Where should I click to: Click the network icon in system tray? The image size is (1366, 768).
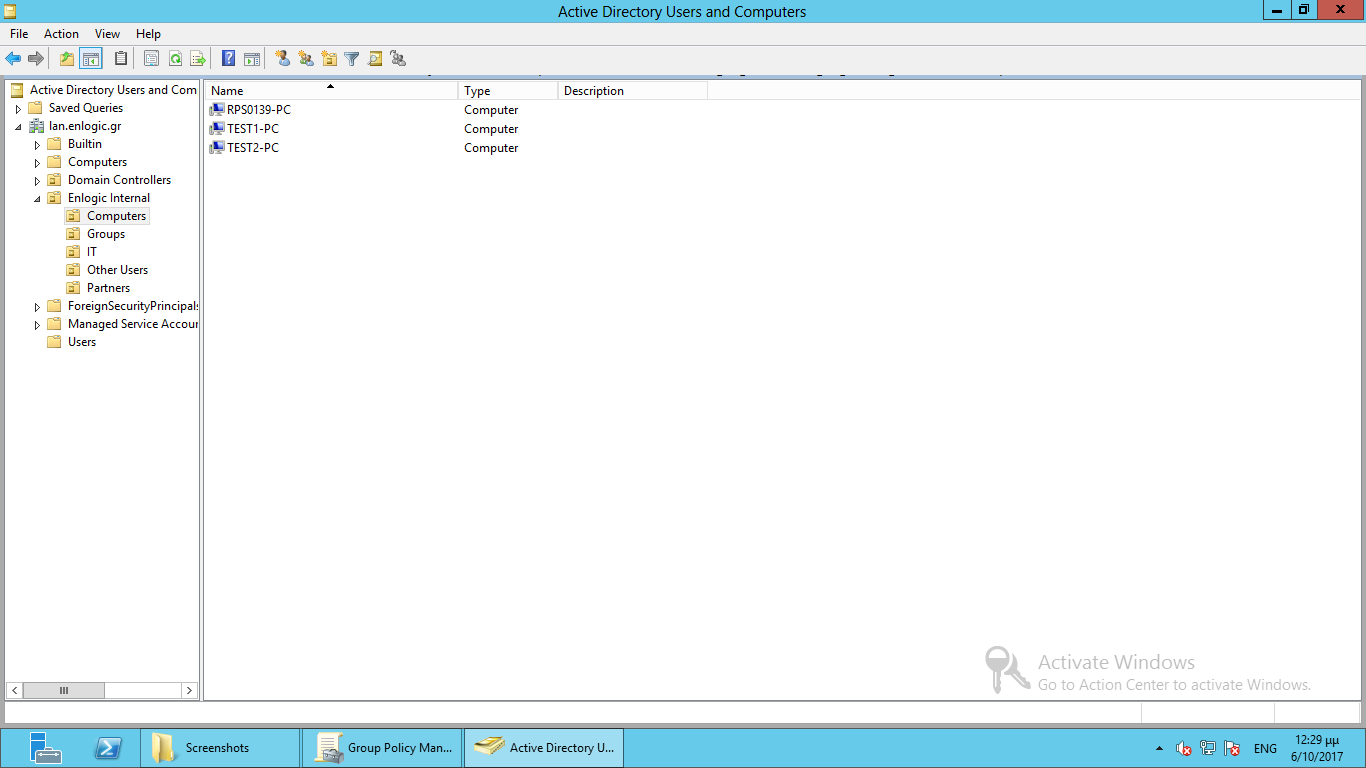[x=1208, y=748]
